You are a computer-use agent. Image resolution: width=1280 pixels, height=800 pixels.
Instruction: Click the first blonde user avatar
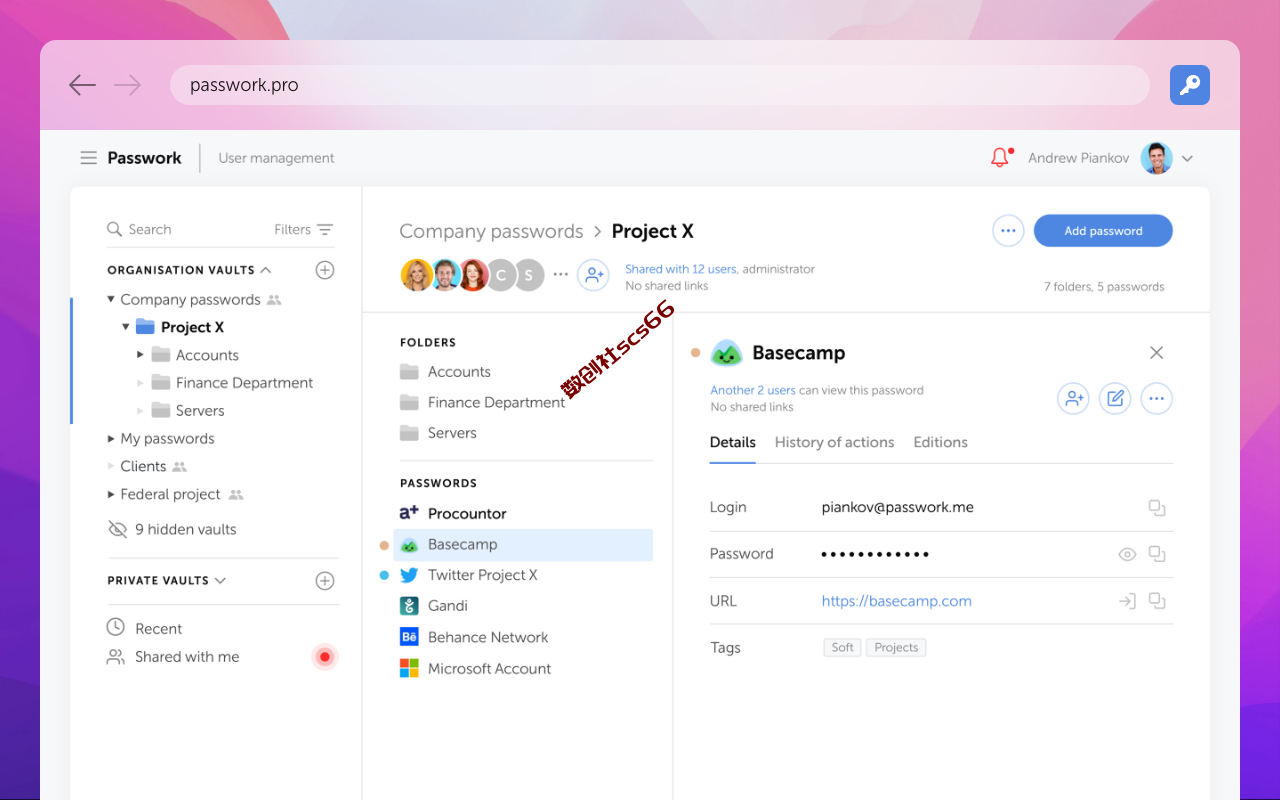click(416, 274)
